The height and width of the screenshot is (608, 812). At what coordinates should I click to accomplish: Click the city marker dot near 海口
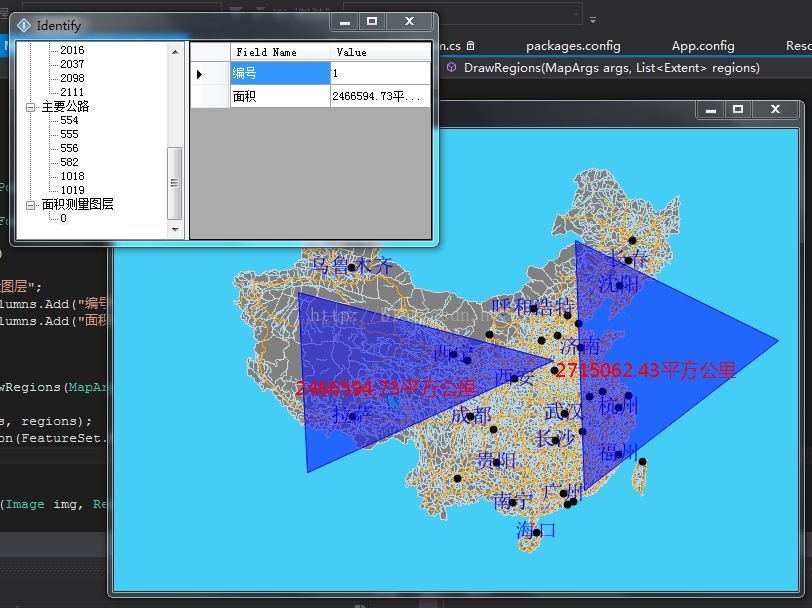click(537, 533)
